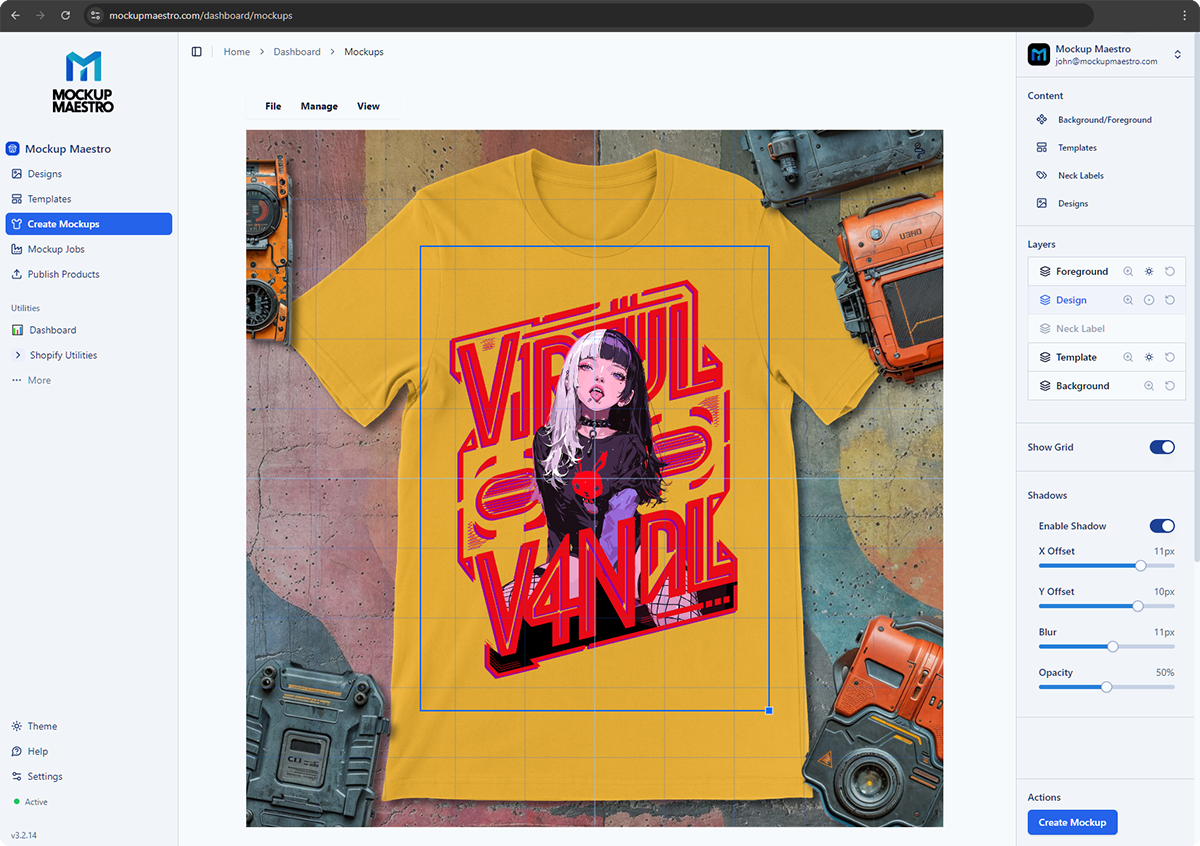Open the File menu
The width and height of the screenshot is (1200, 846).
click(273, 106)
